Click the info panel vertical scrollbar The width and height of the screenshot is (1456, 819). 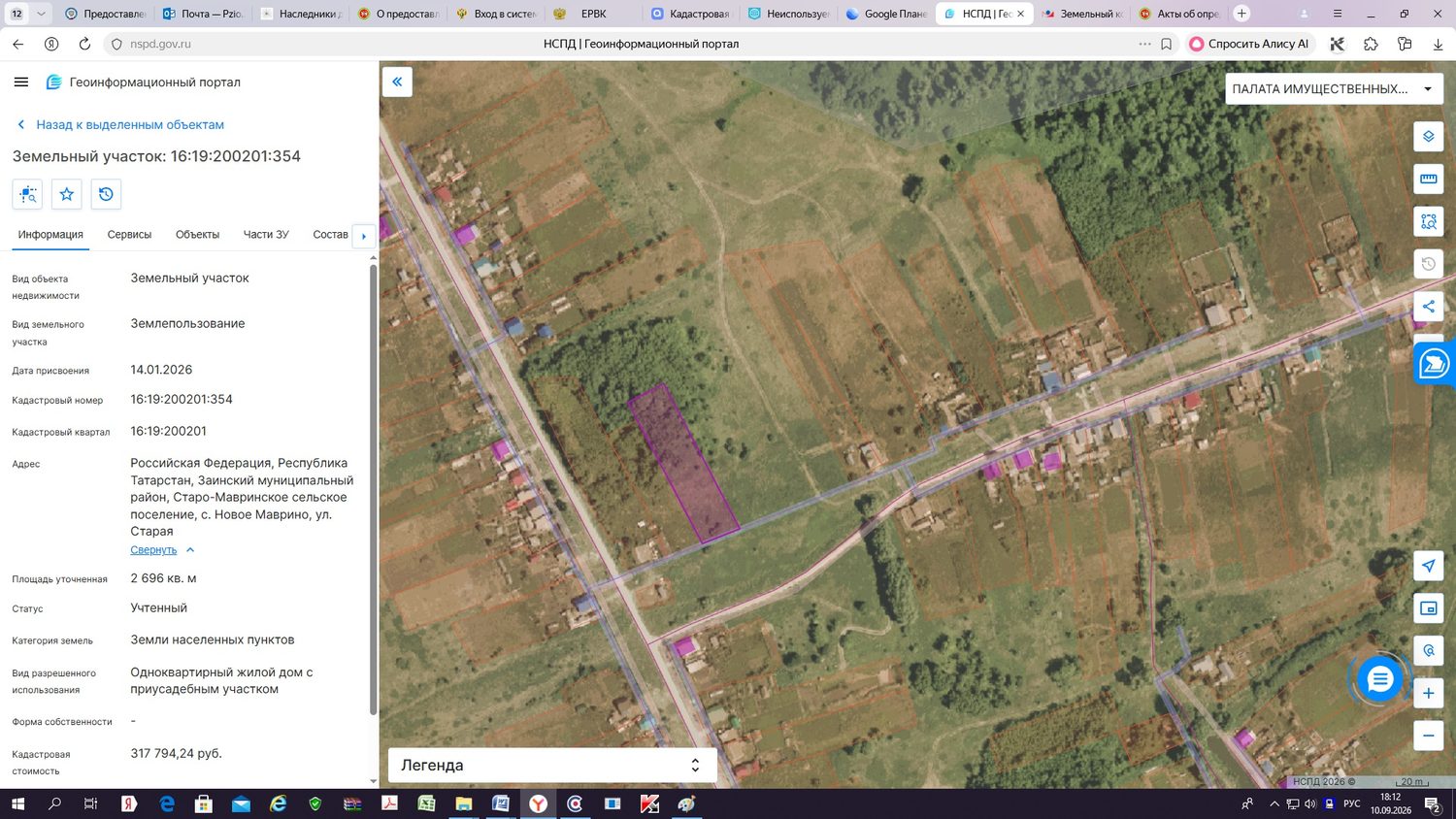(374, 490)
